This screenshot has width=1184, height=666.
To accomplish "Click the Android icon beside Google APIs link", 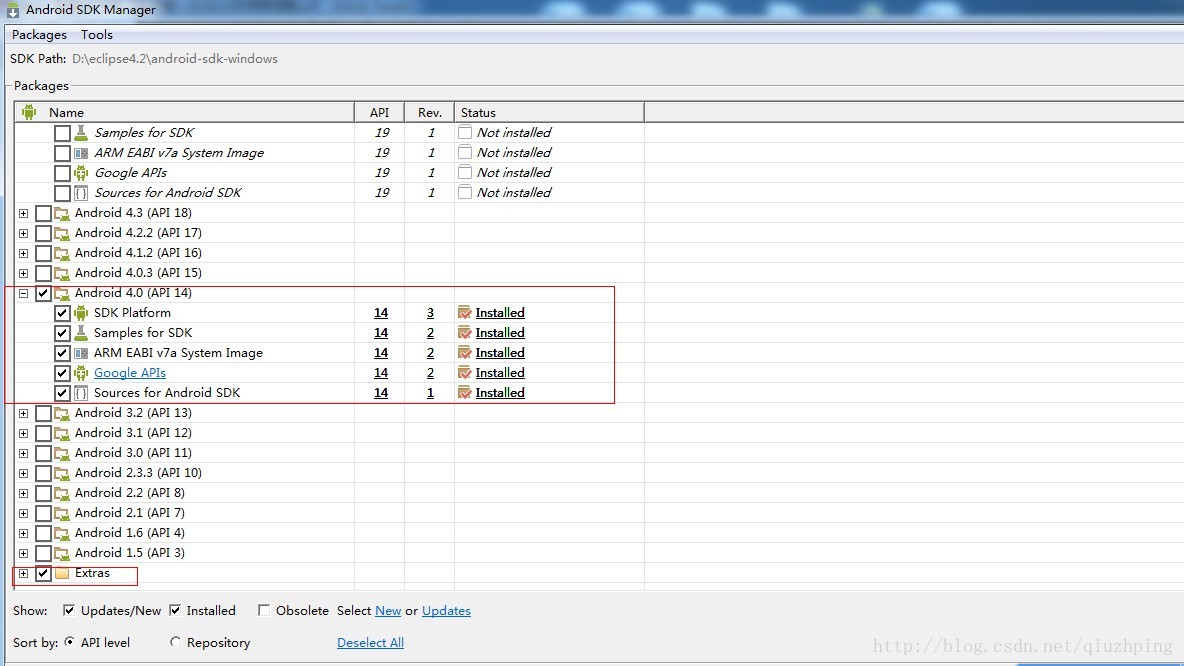I will pos(81,373).
